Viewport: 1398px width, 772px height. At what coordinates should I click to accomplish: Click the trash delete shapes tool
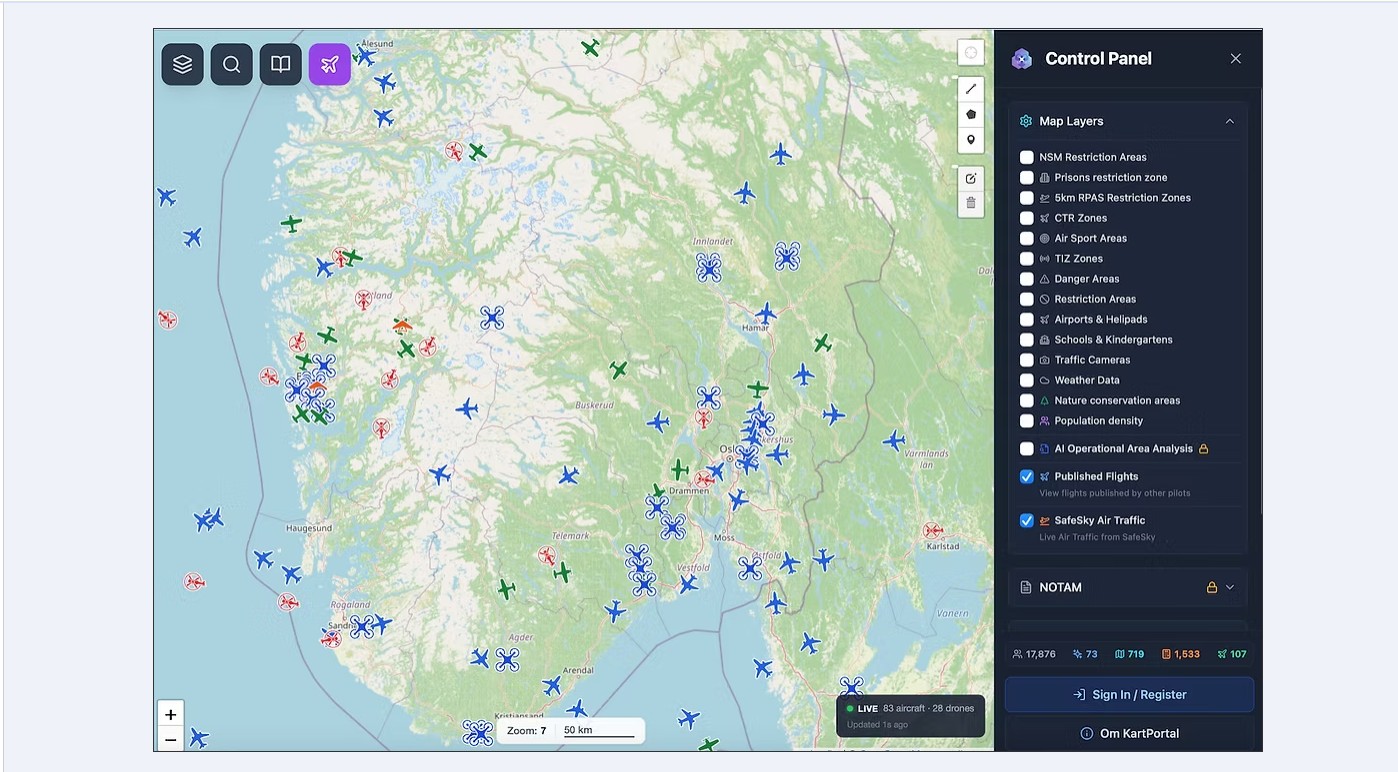[x=971, y=203]
